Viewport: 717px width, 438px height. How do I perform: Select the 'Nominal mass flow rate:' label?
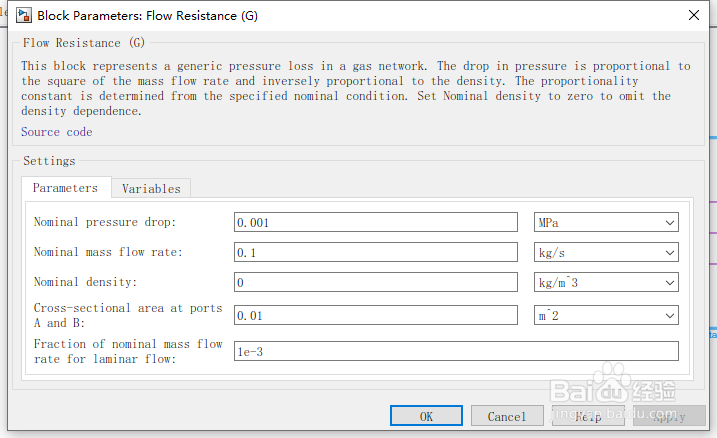[x=108, y=252]
